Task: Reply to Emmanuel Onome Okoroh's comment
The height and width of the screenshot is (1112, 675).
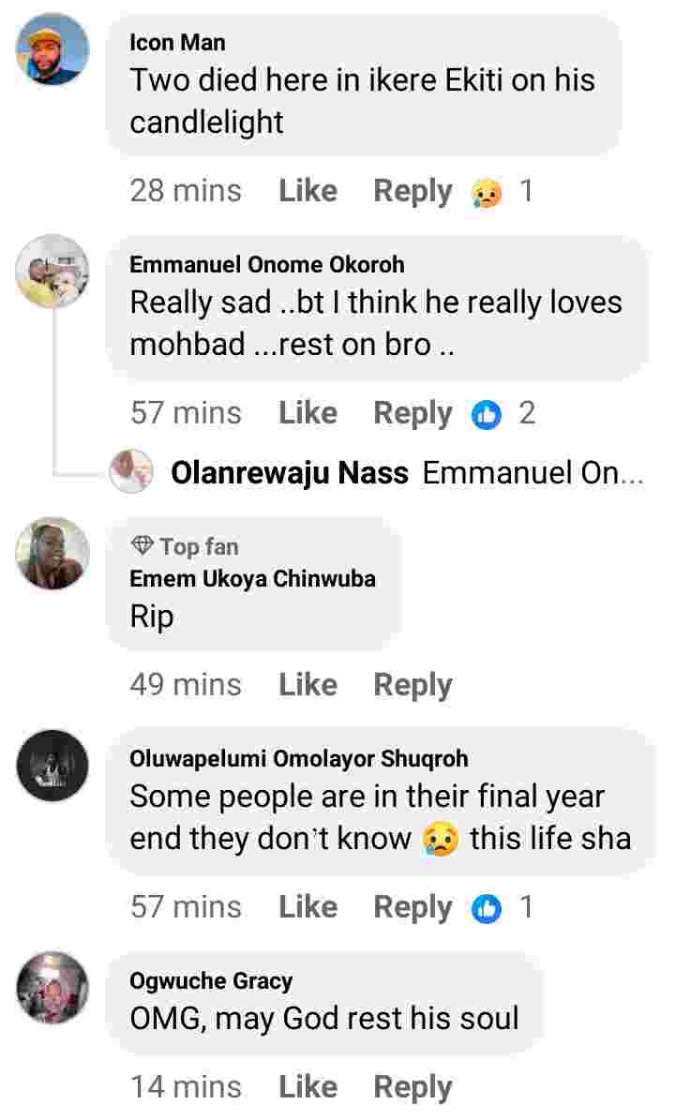Action: coord(412,413)
